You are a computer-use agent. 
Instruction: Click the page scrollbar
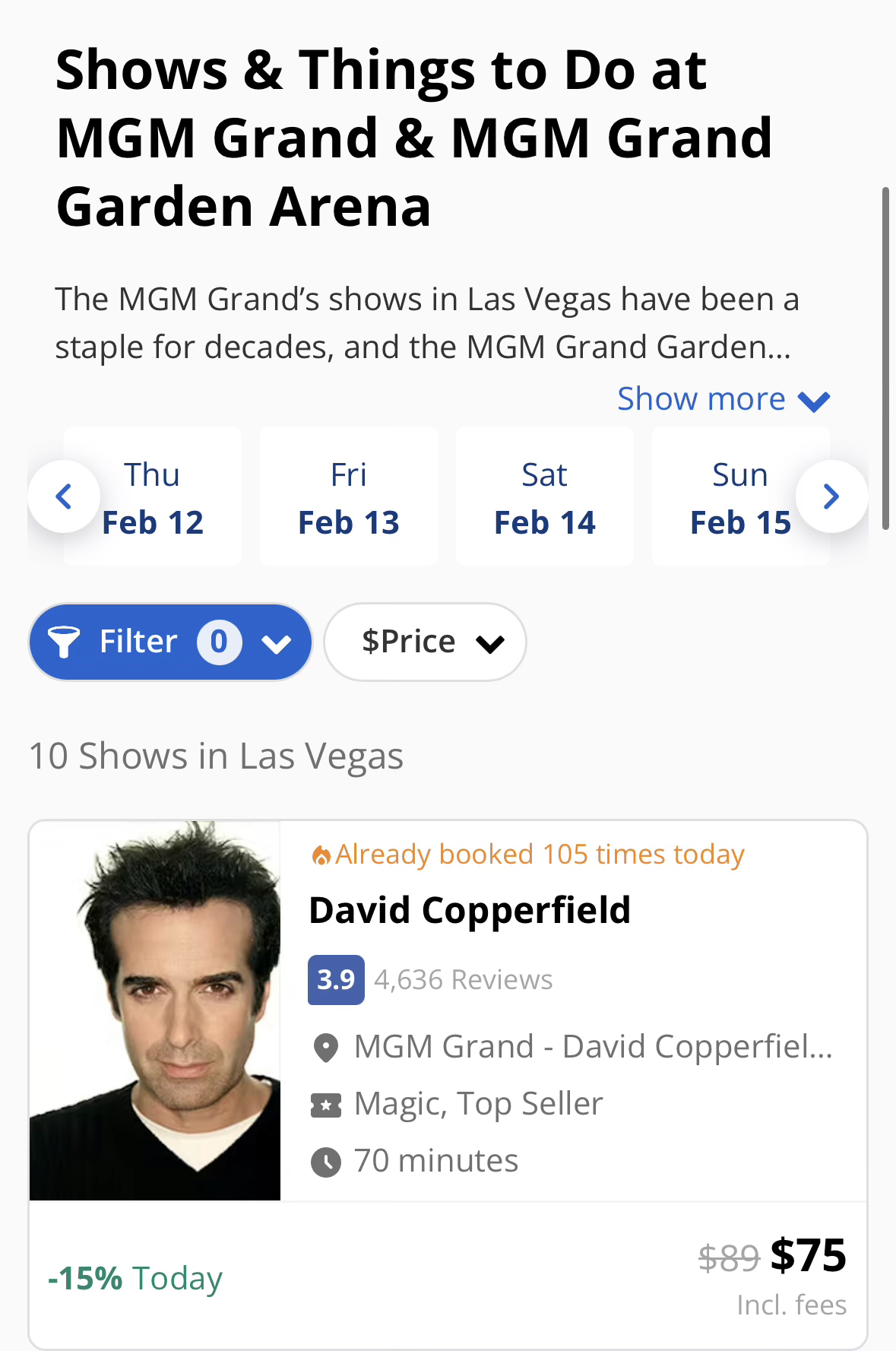pyautogui.click(x=885, y=357)
